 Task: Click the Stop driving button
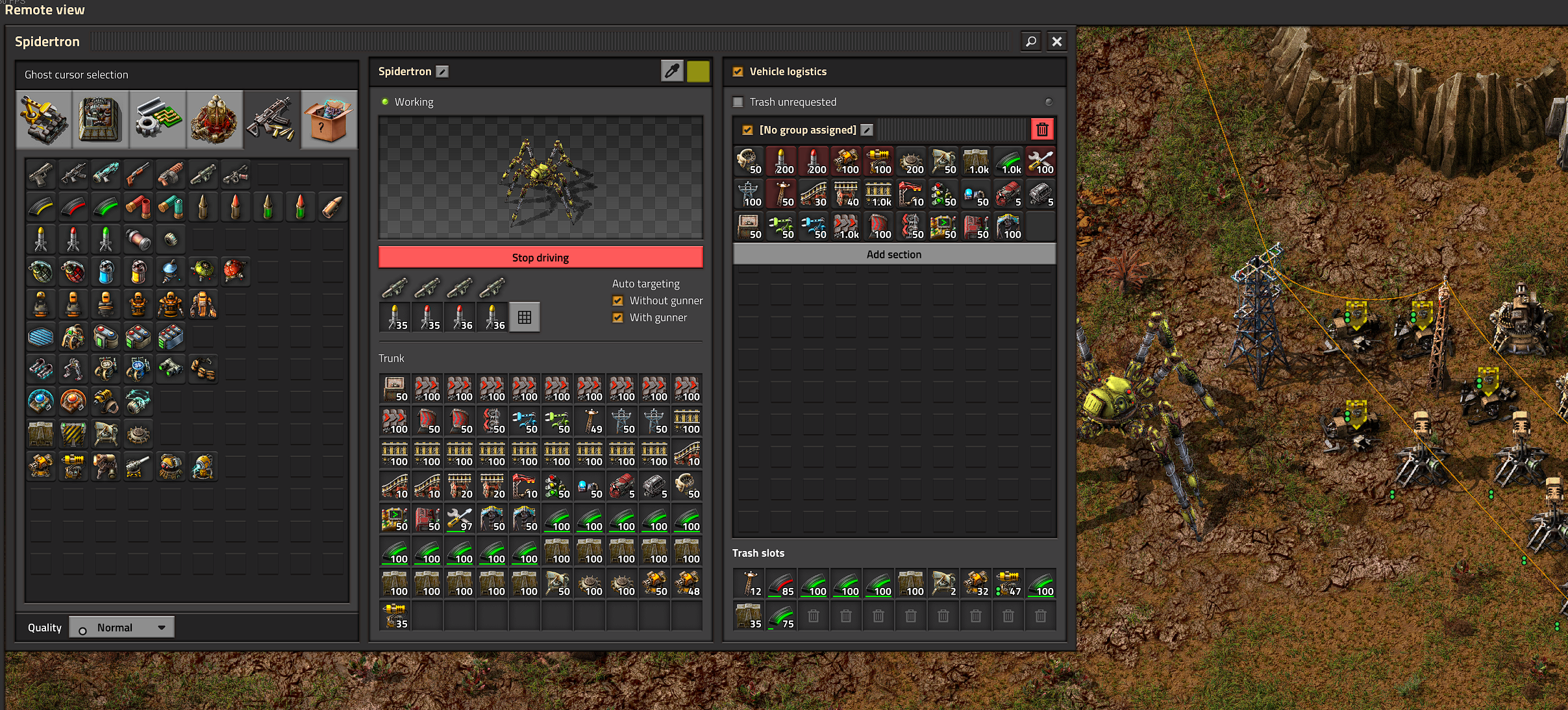540,257
